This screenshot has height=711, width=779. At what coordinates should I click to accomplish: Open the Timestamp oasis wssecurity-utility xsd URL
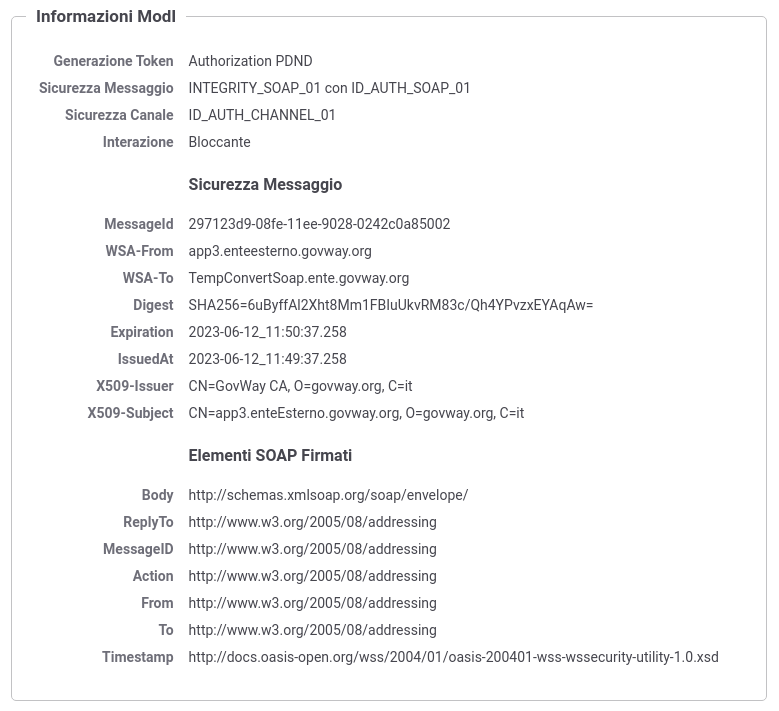tap(453, 657)
